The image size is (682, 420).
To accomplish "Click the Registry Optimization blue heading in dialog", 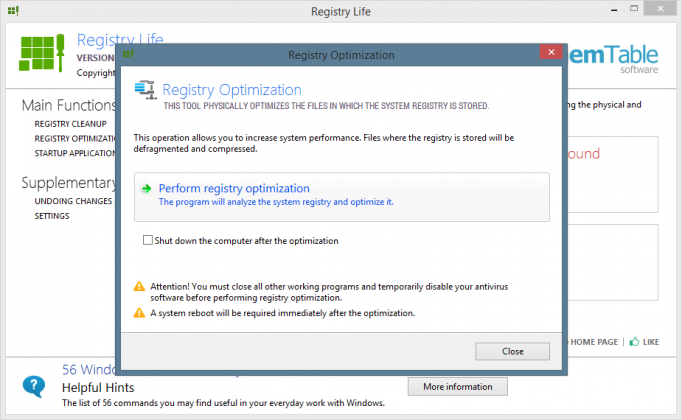I will tap(232, 90).
